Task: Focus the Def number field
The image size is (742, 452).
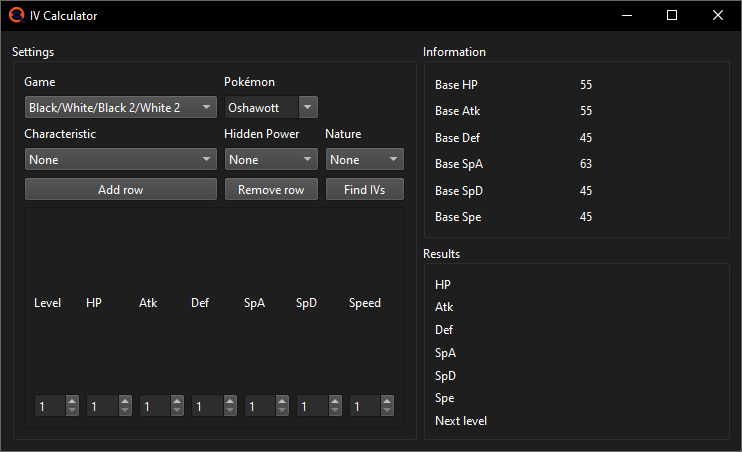Action: pyautogui.click(x=208, y=406)
